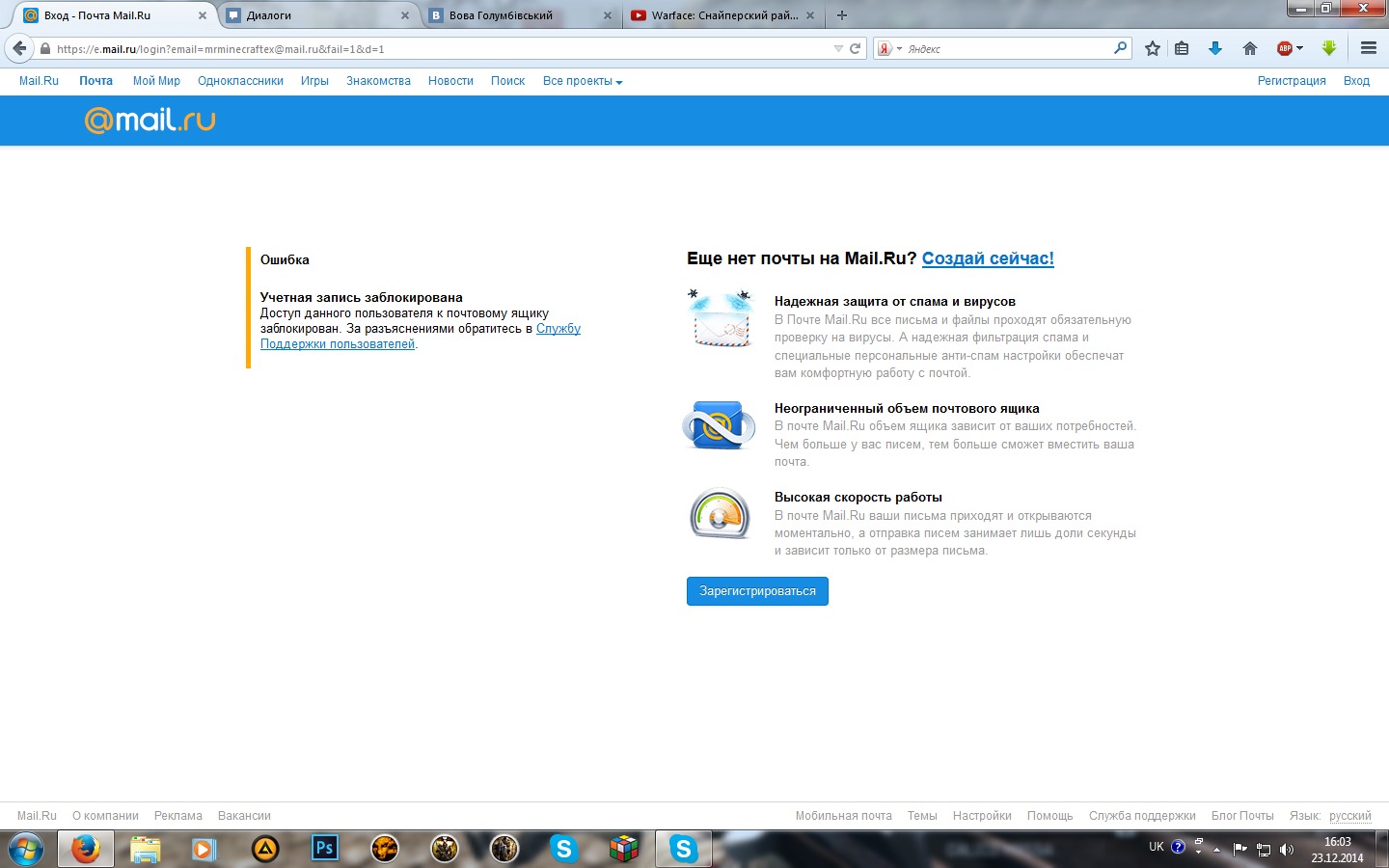Click the Adblock Plus ABP icon

coord(1284,48)
